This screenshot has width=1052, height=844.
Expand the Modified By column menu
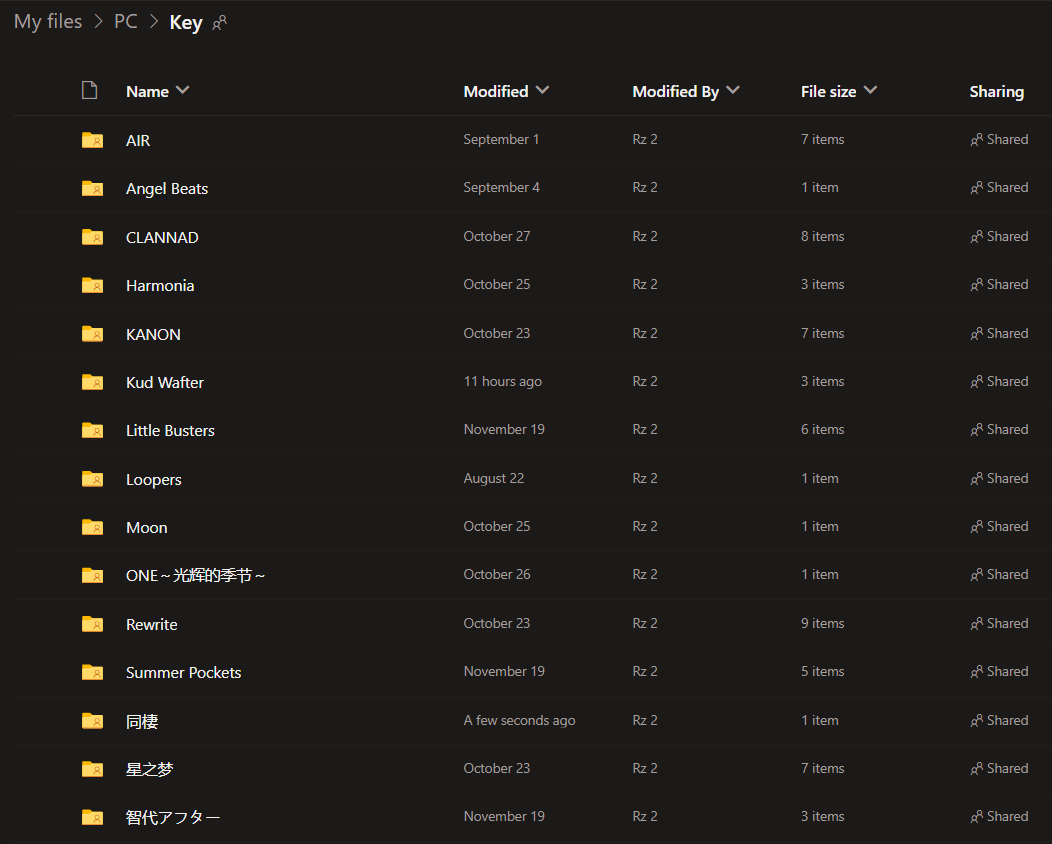tap(733, 90)
